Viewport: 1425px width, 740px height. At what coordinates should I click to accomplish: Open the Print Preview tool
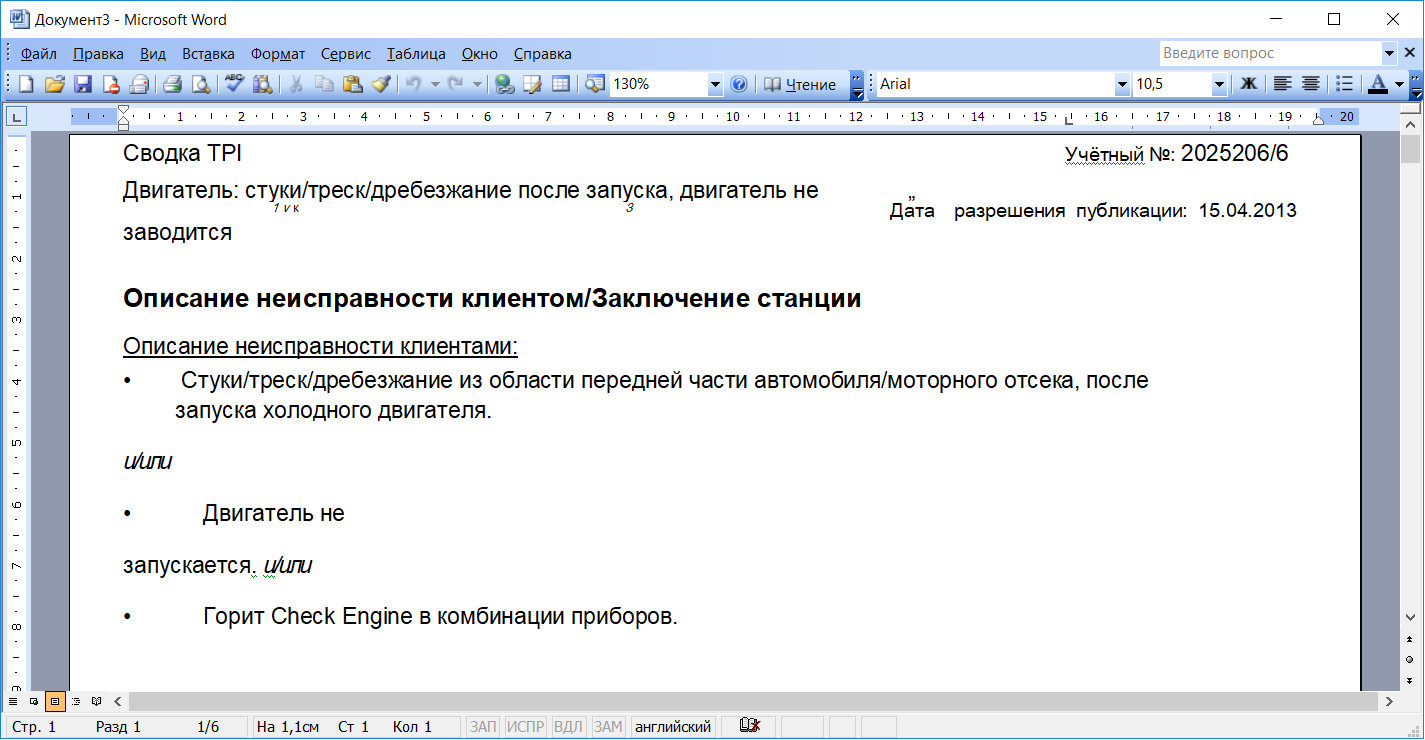(201, 85)
